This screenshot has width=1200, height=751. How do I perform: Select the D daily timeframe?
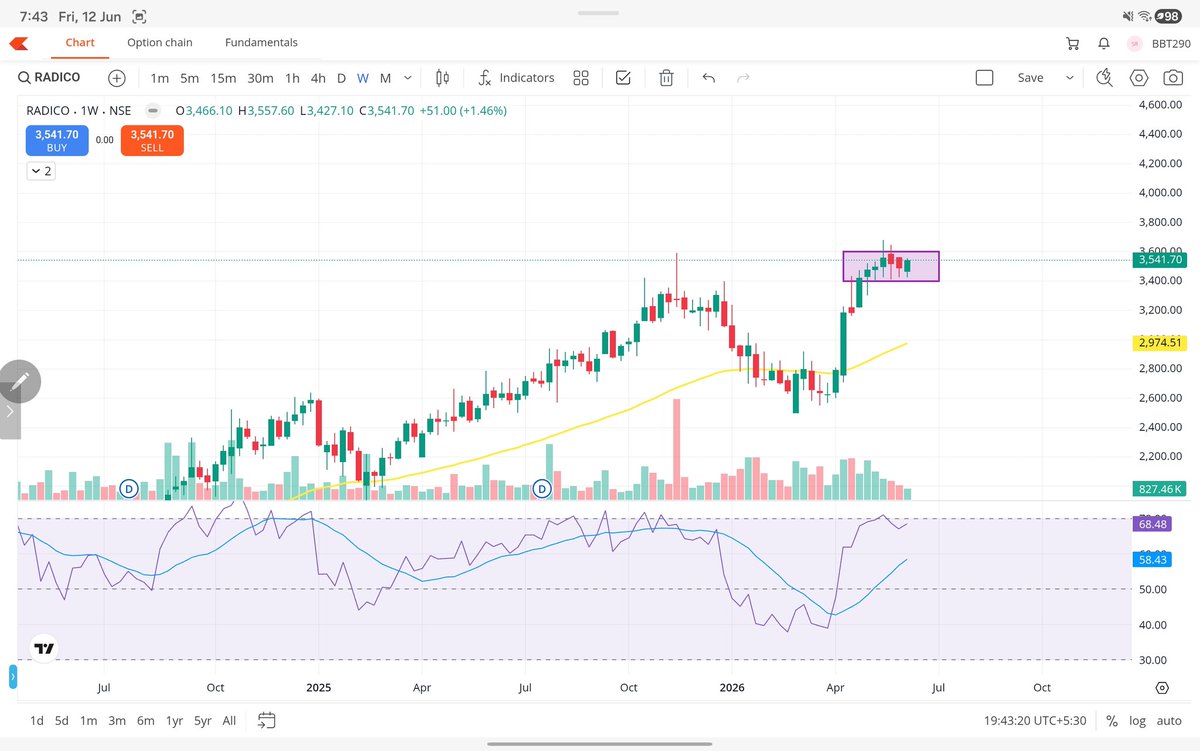(341, 77)
